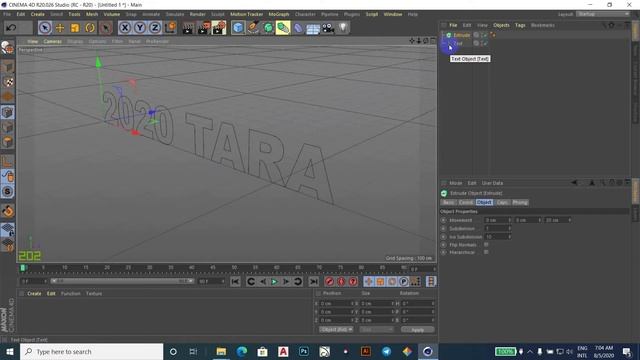This screenshot has width=640, height=360.
Task: Click the Apply button
Action: pos(418,329)
